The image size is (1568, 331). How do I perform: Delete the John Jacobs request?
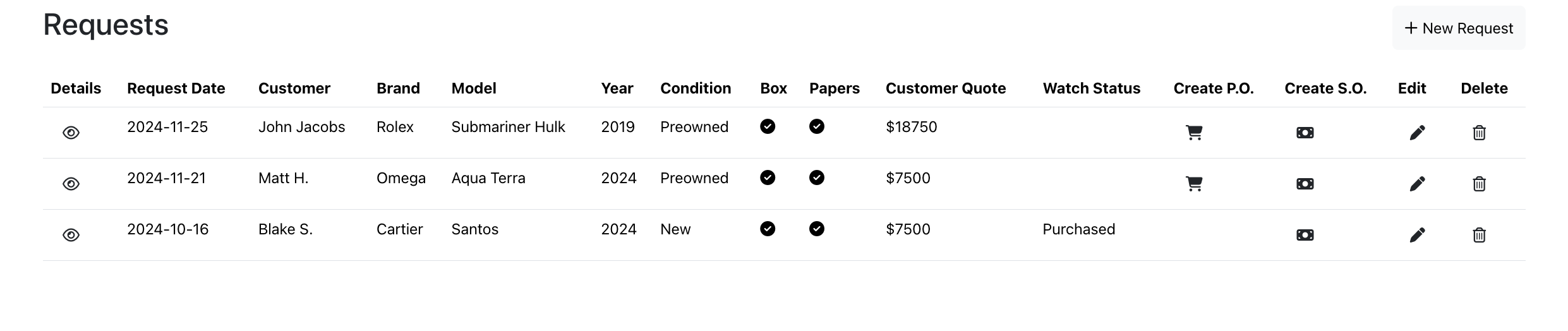coord(1479,133)
